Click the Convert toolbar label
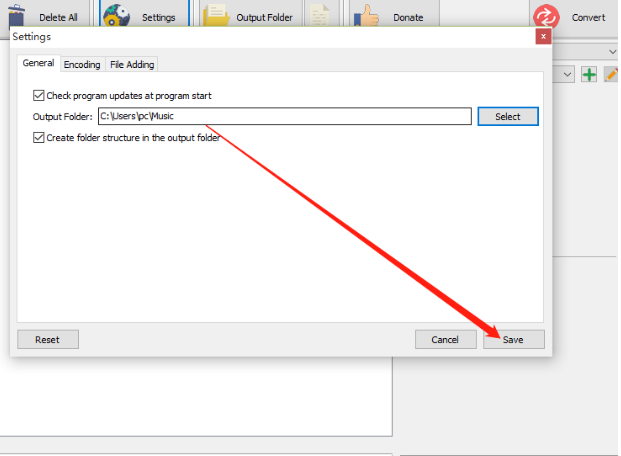Screen dimensions: 621x456 pyautogui.click(x=589, y=18)
